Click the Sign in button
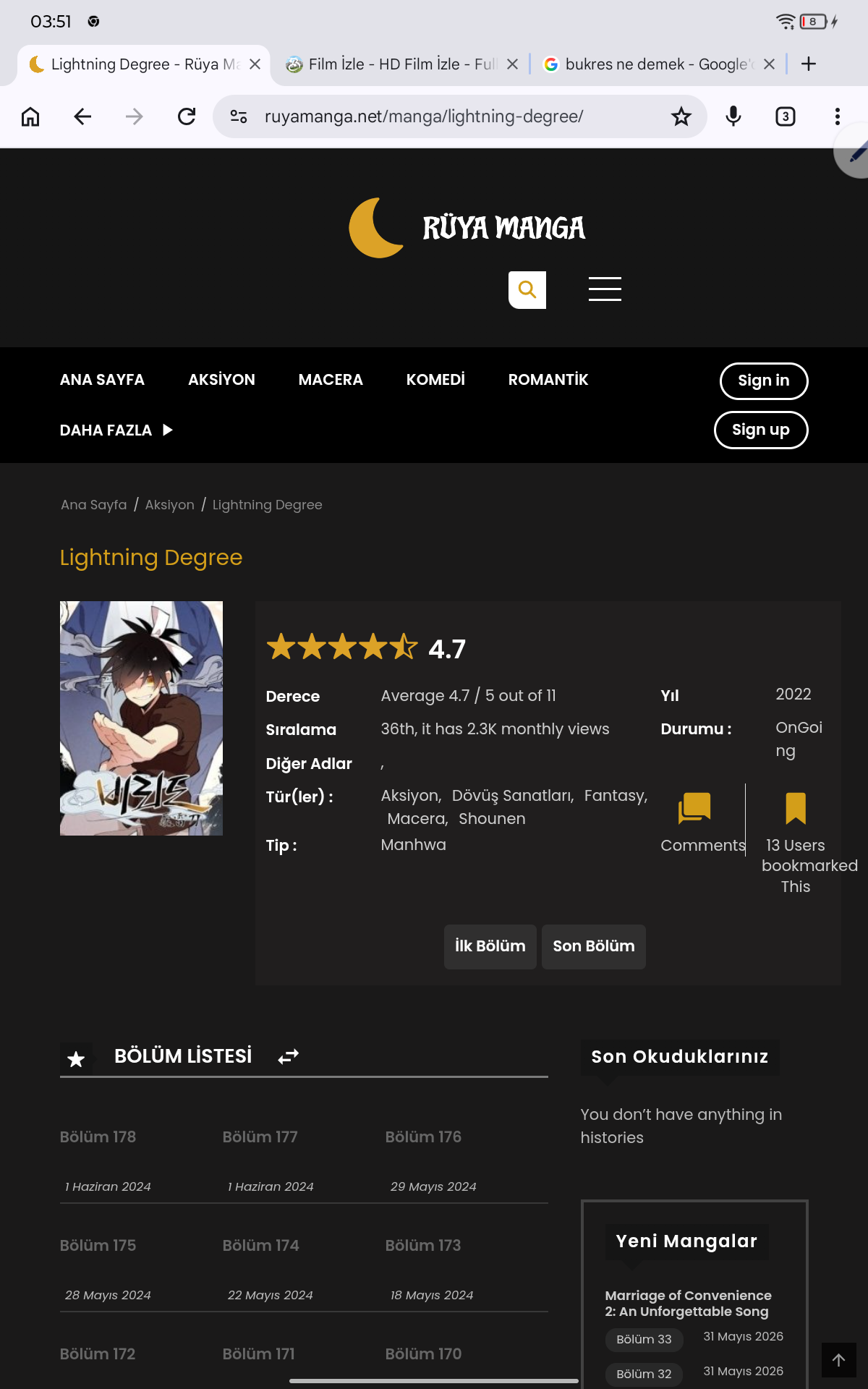The width and height of the screenshot is (868, 1389). pos(764,381)
